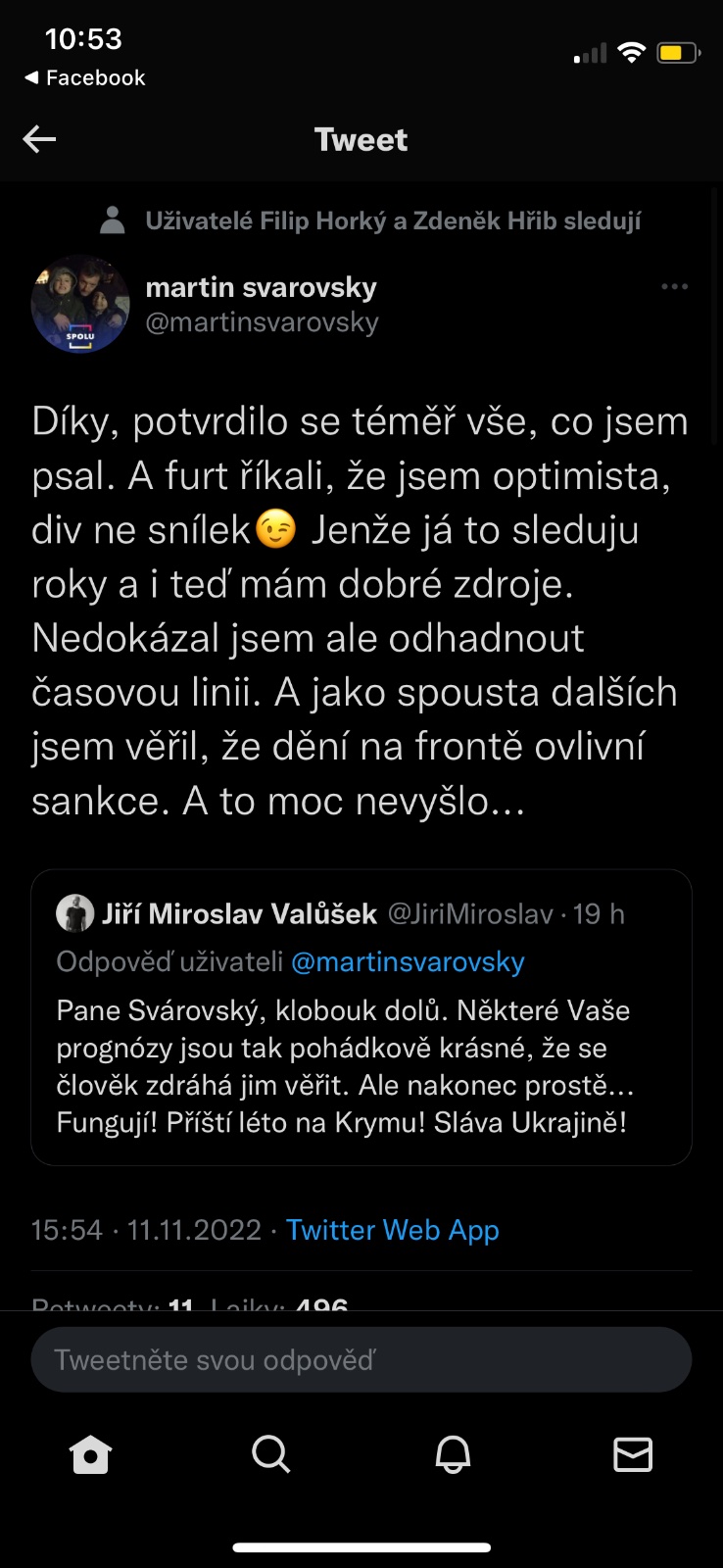
Task: Open the Messages envelope tab
Action: 633,1454
